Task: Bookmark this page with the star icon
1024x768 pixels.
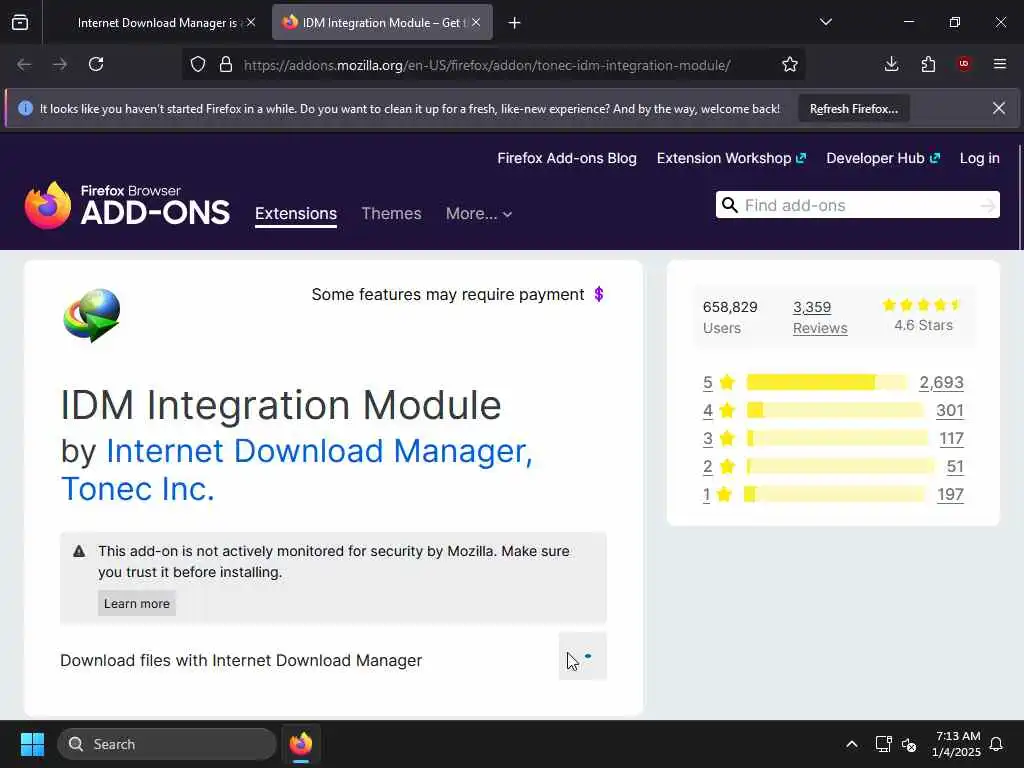Action: (790, 65)
